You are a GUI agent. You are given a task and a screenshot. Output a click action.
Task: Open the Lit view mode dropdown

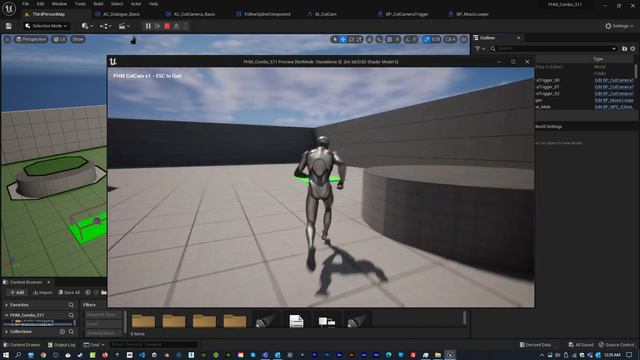pyautogui.click(x=60, y=39)
